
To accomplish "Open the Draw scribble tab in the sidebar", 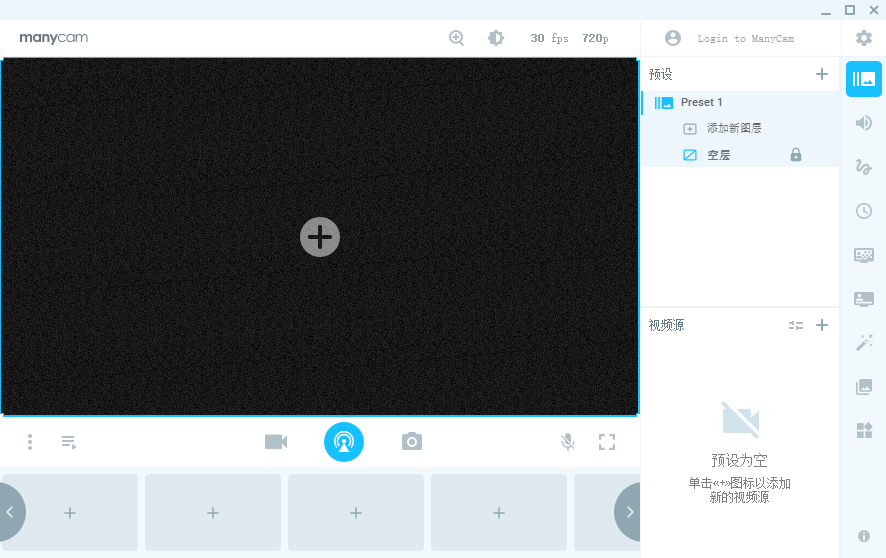I will point(863,167).
